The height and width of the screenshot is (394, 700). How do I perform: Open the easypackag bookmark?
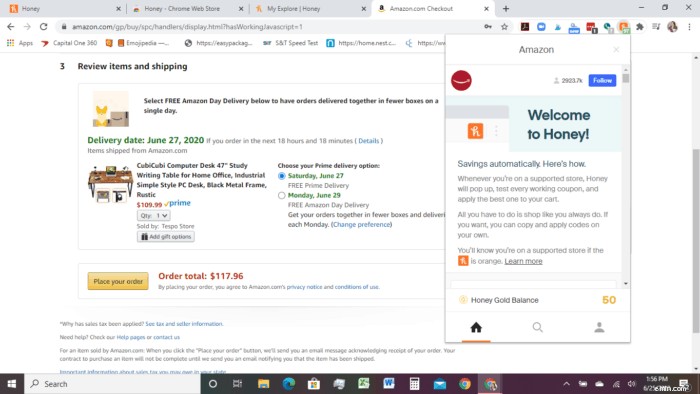click(x=219, y=43)
